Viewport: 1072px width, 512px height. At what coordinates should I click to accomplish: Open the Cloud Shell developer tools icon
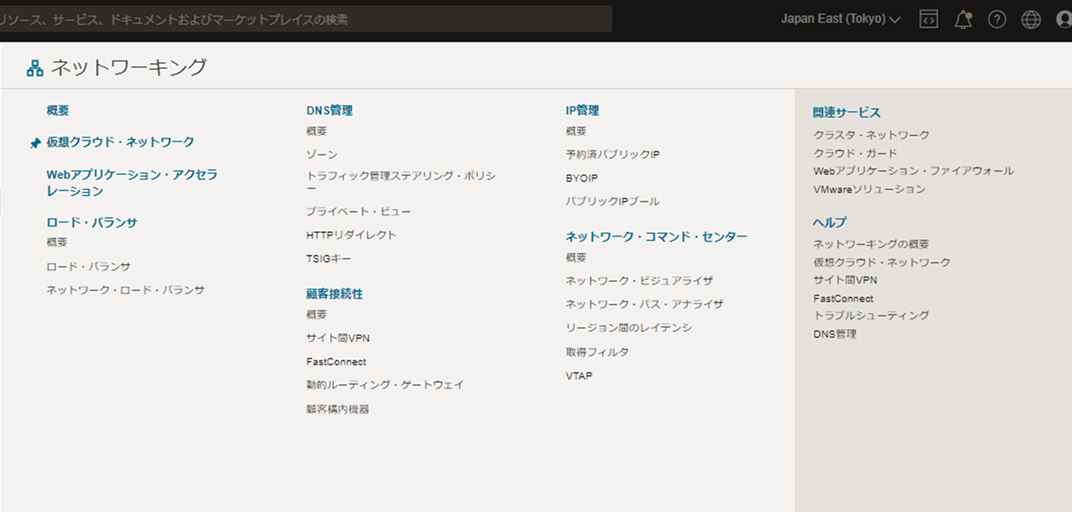[x=928, y=19]
